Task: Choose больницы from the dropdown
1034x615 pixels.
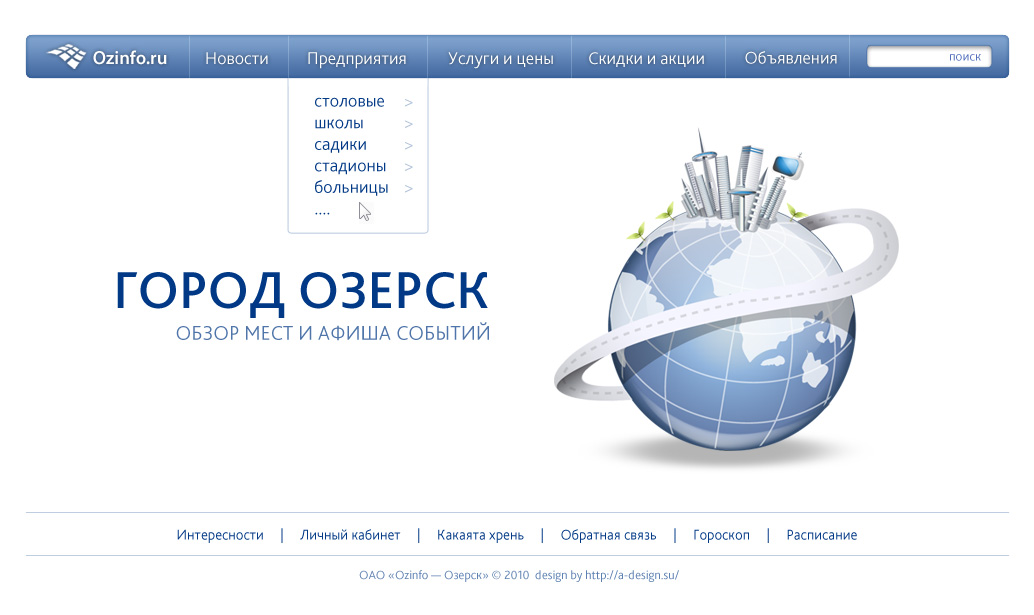Action: [351, 188]
